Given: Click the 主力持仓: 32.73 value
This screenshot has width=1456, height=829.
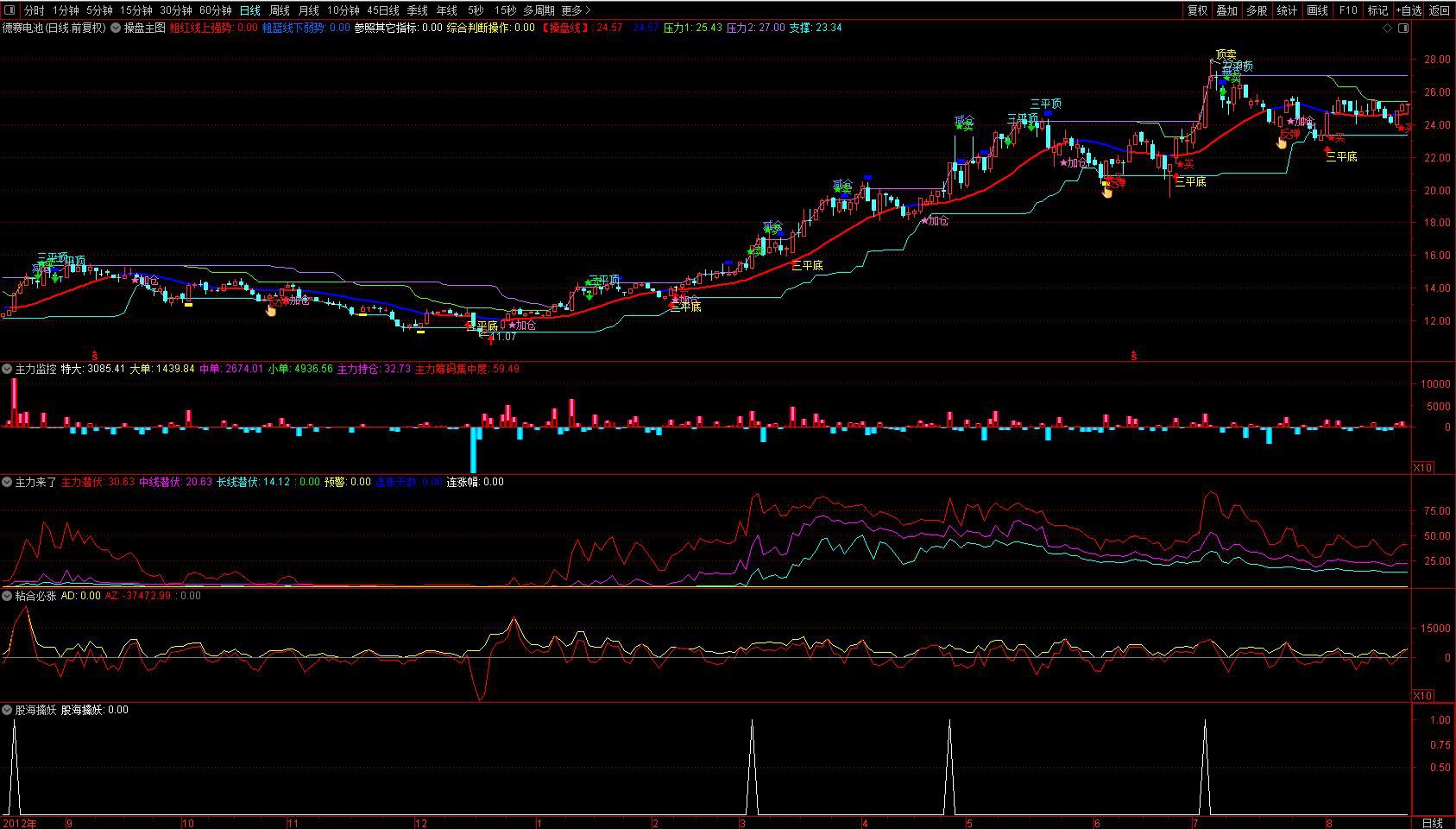Looking at the screenshot, I should pos(374,369).
